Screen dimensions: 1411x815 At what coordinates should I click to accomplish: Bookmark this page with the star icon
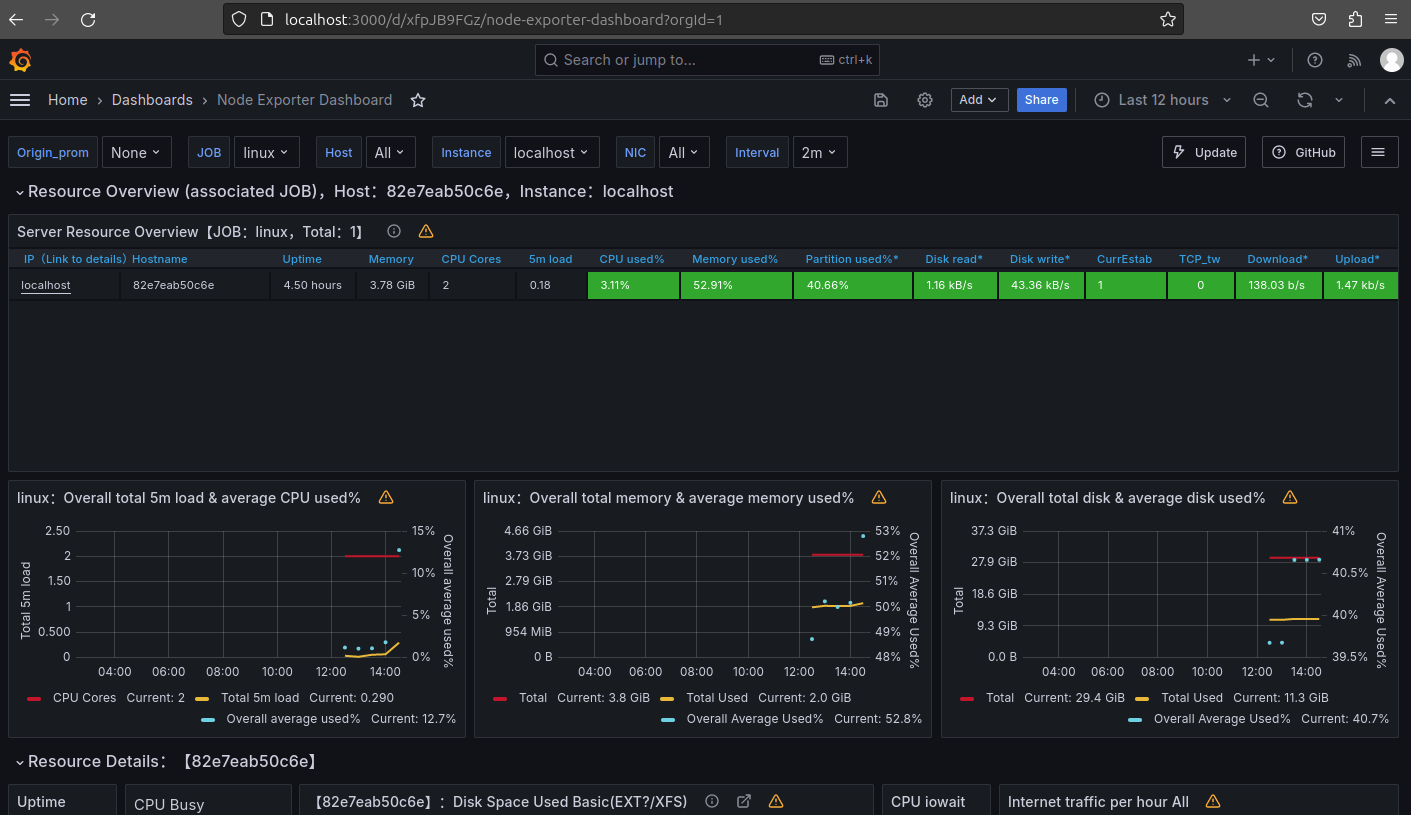pos(1167,19)
